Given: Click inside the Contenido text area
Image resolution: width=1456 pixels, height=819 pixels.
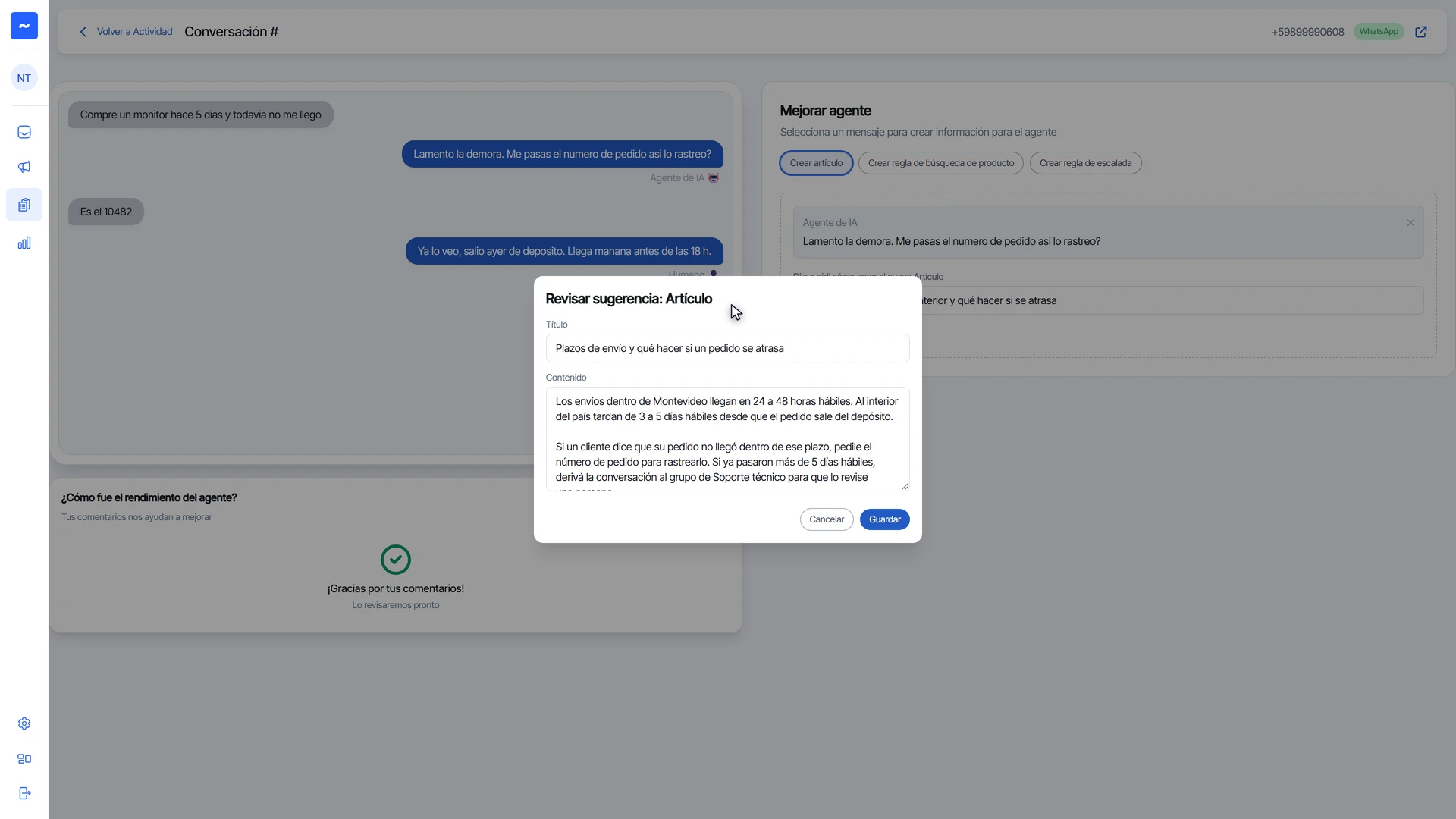Looking at the screenshot, I should click(727, 439).
